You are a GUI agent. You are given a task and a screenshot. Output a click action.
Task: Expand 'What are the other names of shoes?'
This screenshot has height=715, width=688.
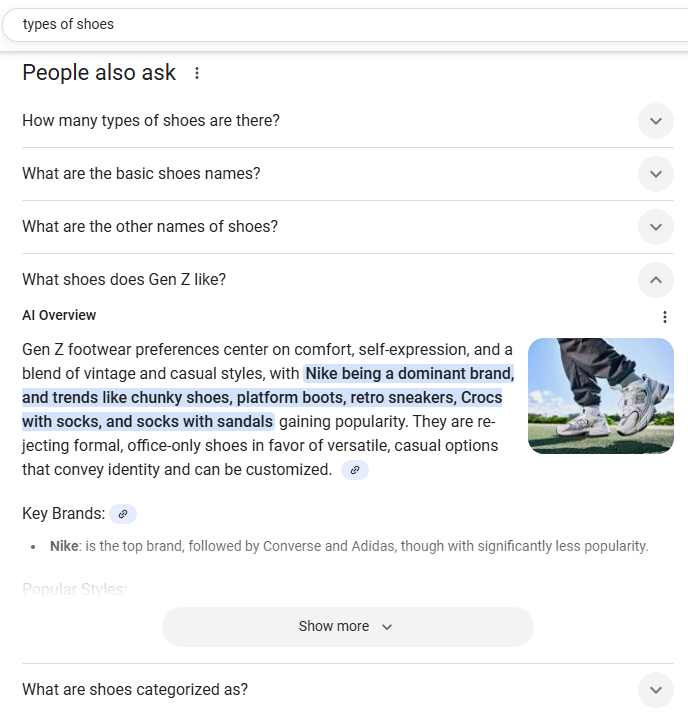click(x=655, y=227)
